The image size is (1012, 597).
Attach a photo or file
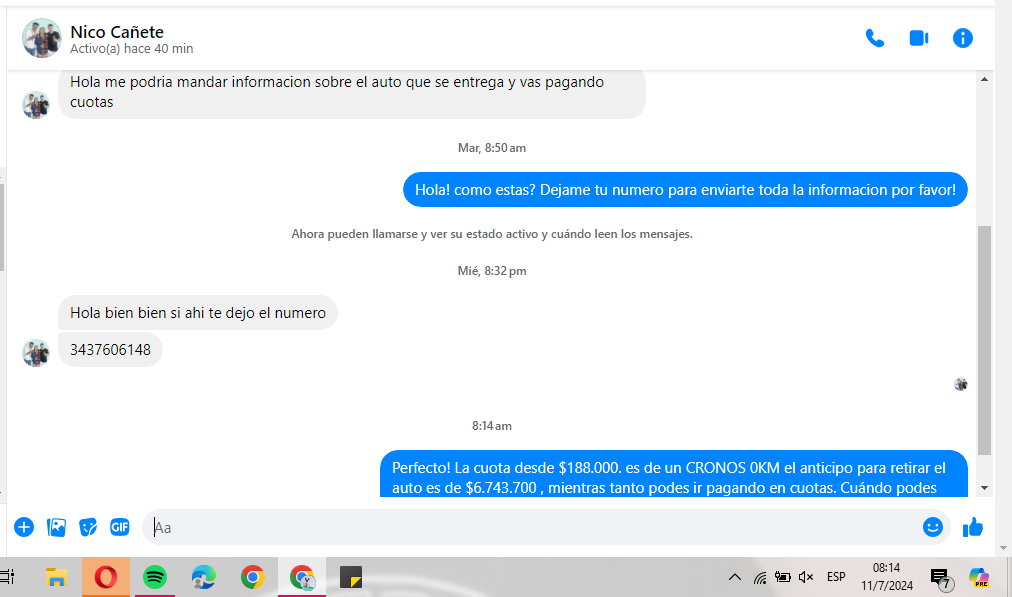56,527
